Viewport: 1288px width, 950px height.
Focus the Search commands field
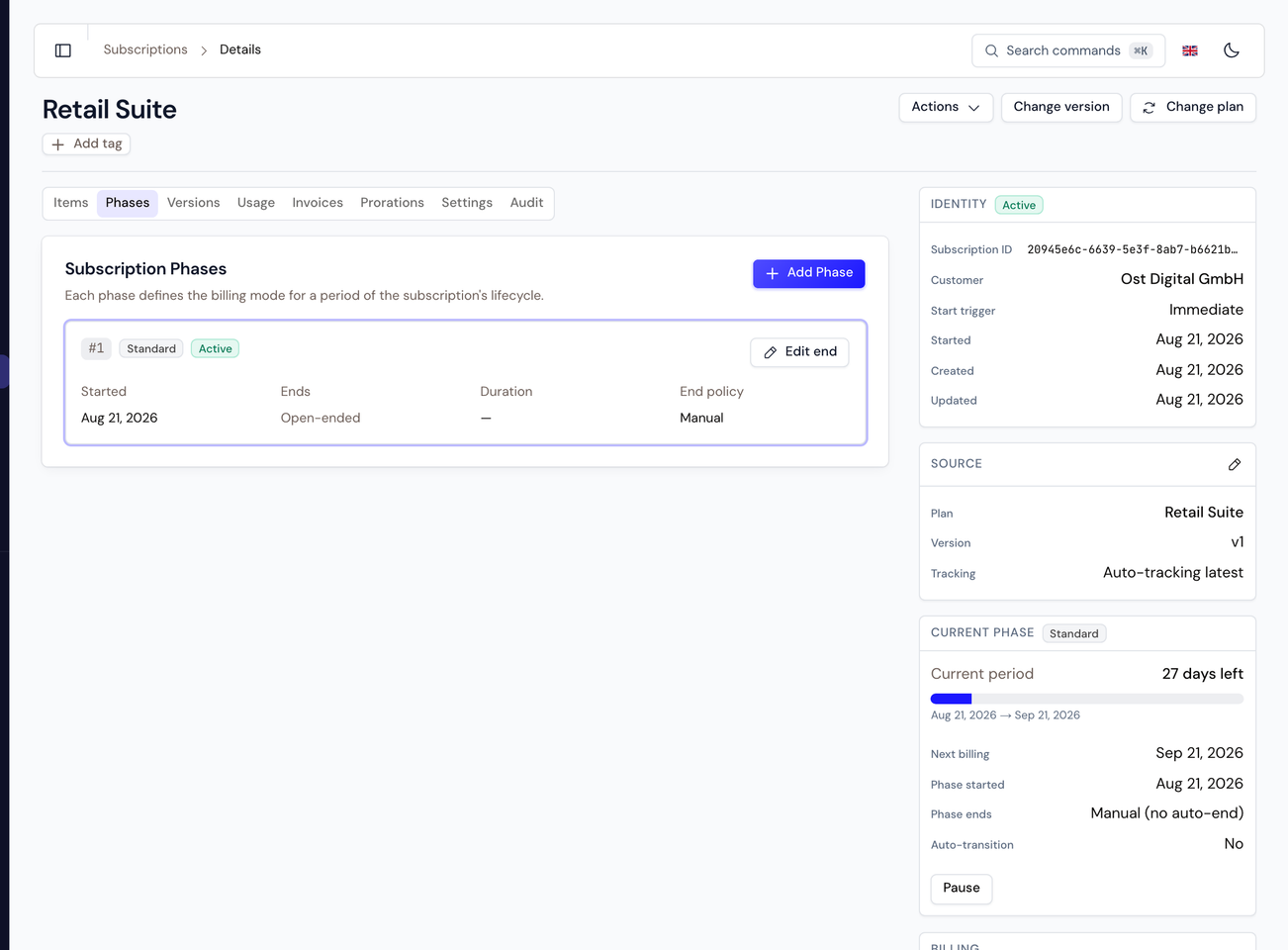click(x=1068, y=50)
